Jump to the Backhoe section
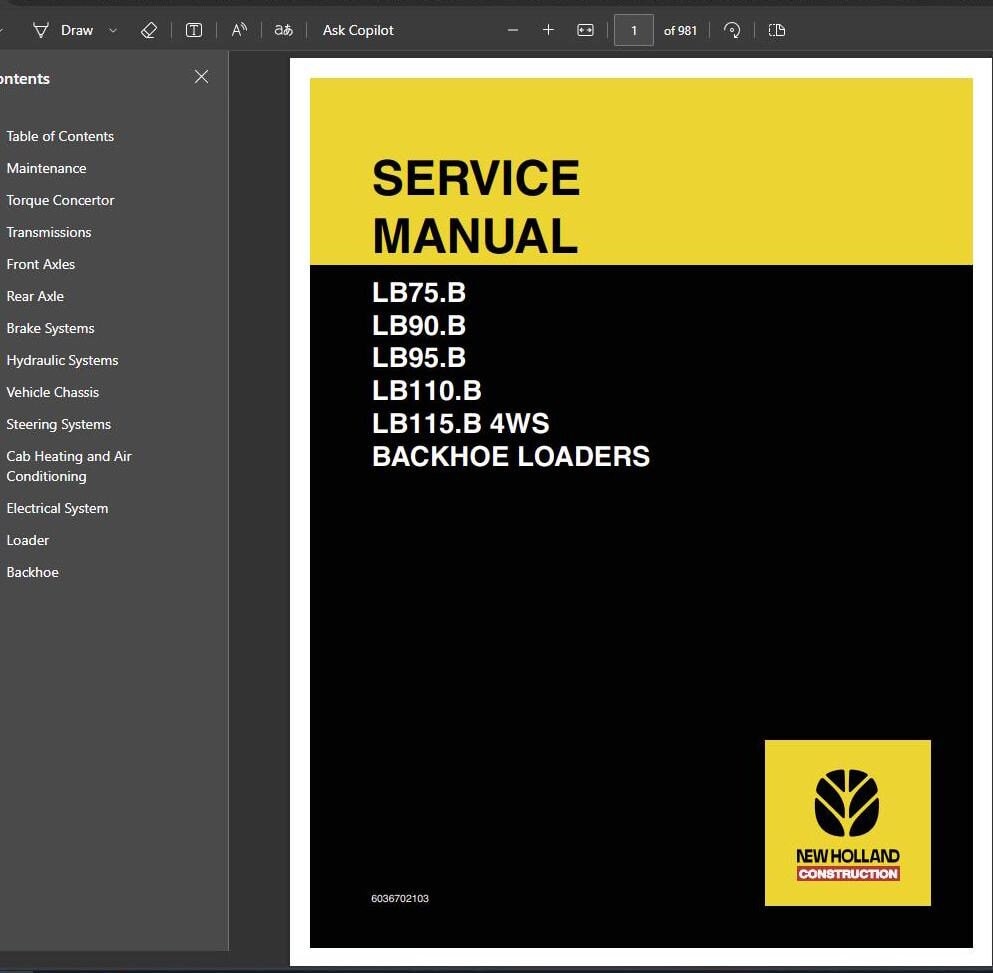 pos(32,573)
